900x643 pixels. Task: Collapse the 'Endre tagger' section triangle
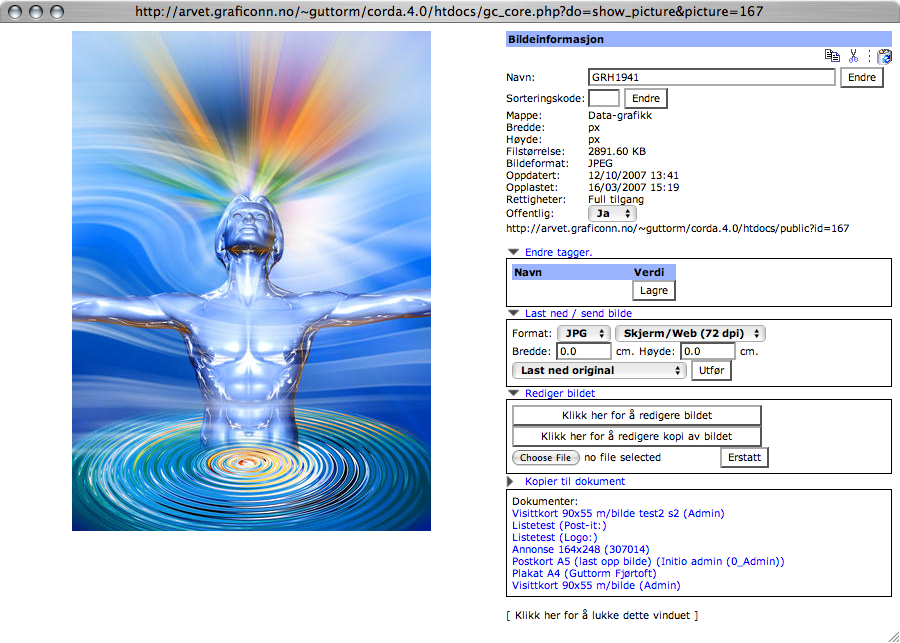coord(513,252)
